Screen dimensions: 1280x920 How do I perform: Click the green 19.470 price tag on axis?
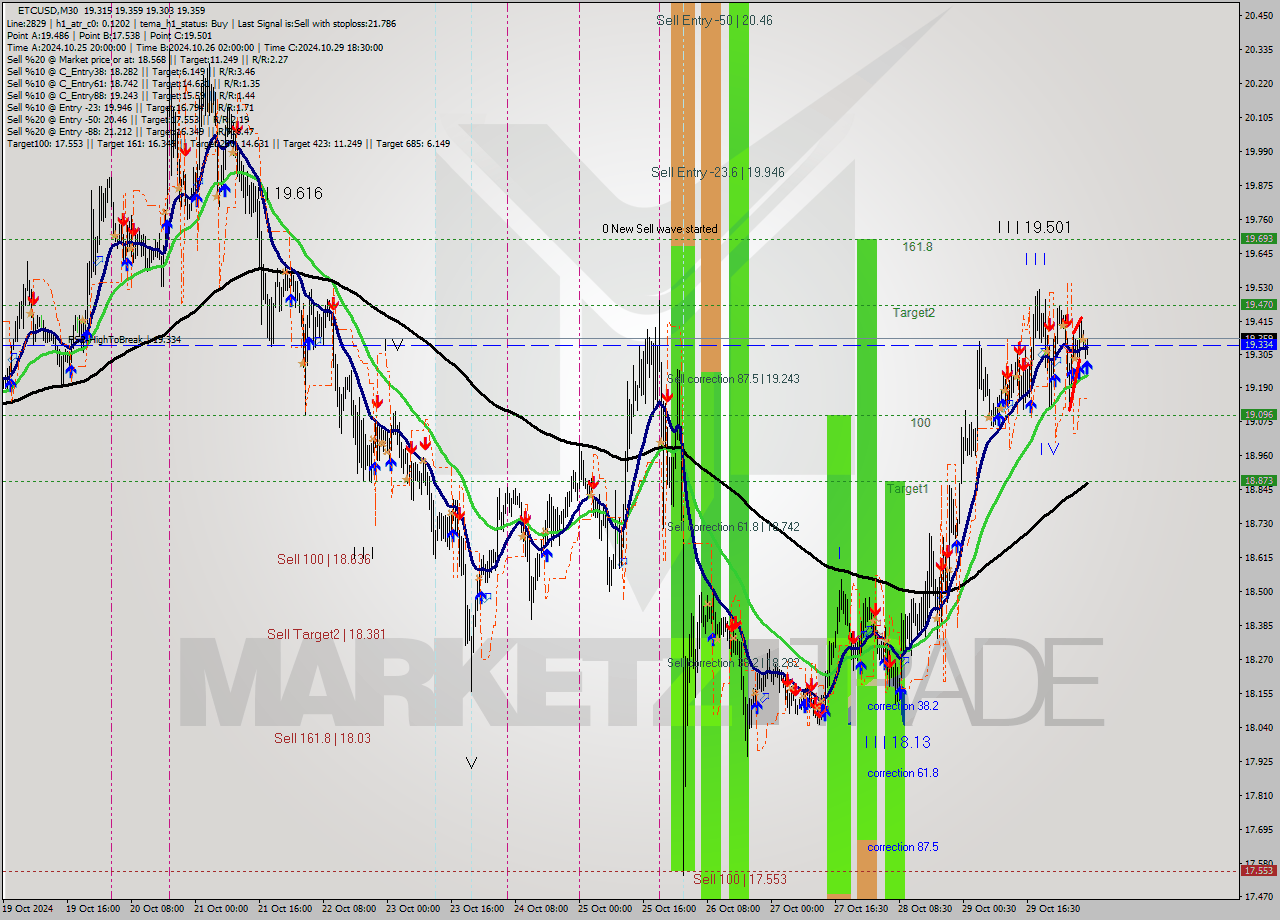click(1257, 304)
